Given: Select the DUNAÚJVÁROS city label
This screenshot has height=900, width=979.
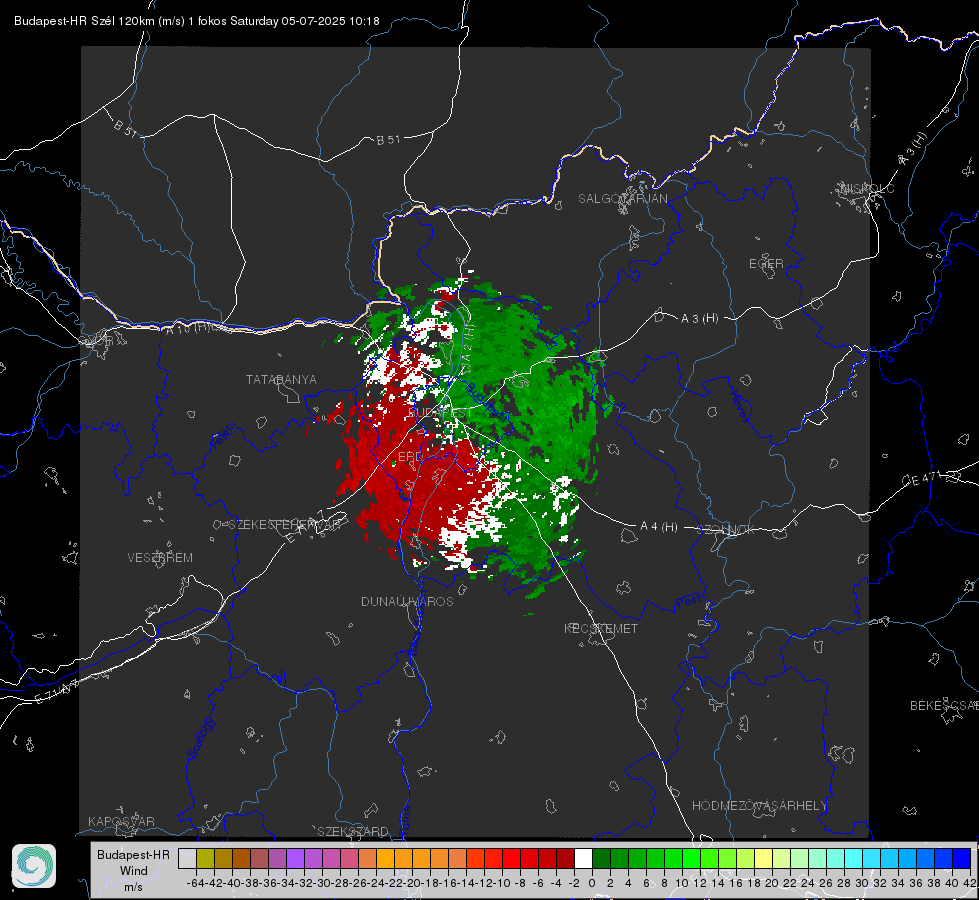Looking at the screenshot, I should [x=407, y=601].
